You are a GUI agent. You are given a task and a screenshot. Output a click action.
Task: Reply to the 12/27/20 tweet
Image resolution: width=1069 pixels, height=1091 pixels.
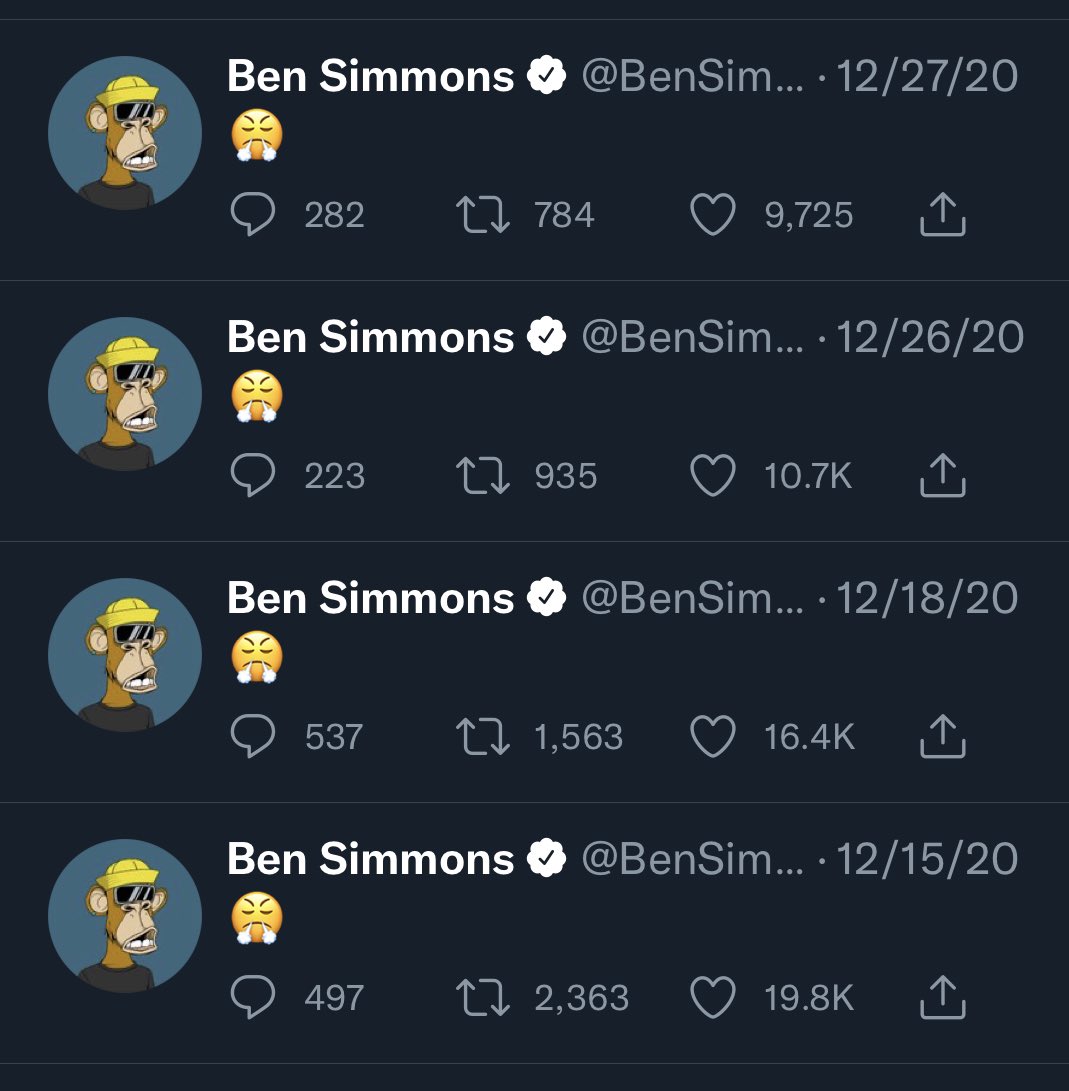[x=254, y=215]
